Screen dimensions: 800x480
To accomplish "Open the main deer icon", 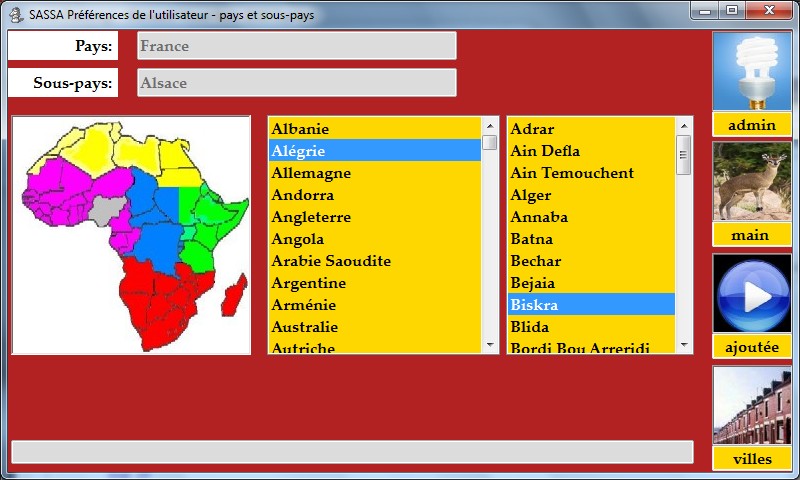I will point(751,182).
